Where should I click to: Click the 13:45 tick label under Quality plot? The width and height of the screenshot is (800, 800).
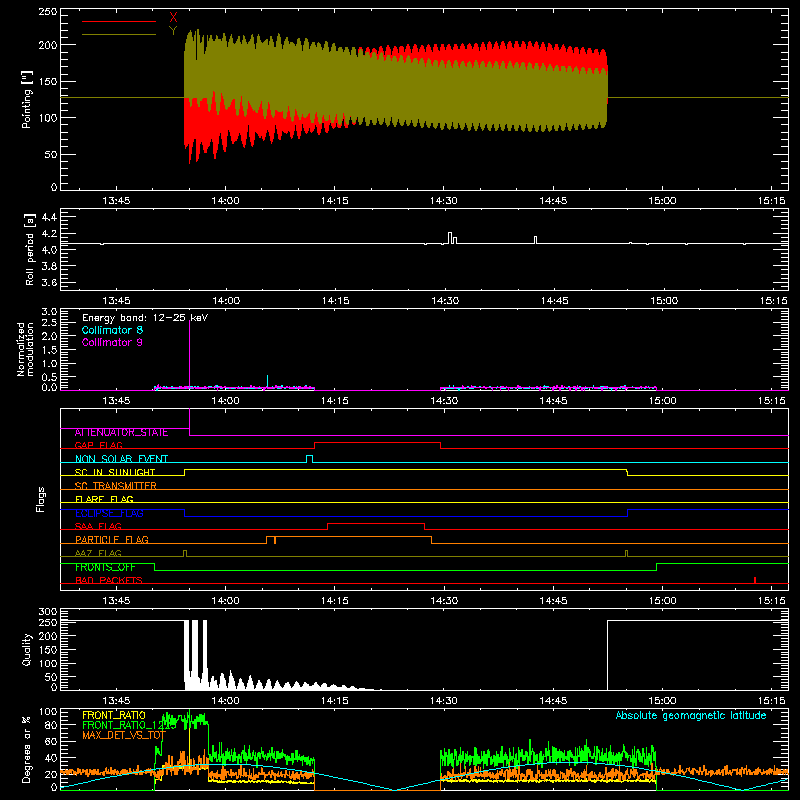click(x=116, y=701)
